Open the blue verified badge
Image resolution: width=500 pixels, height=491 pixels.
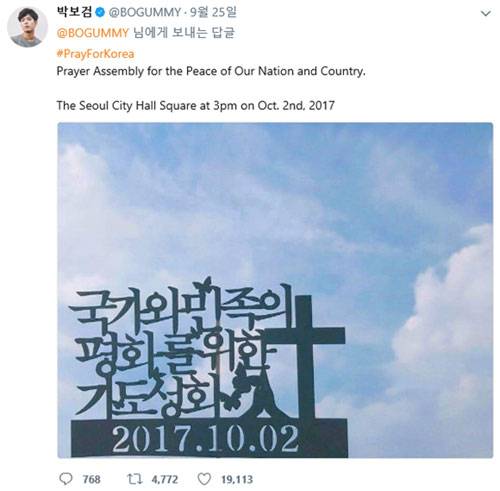point(100,13)
